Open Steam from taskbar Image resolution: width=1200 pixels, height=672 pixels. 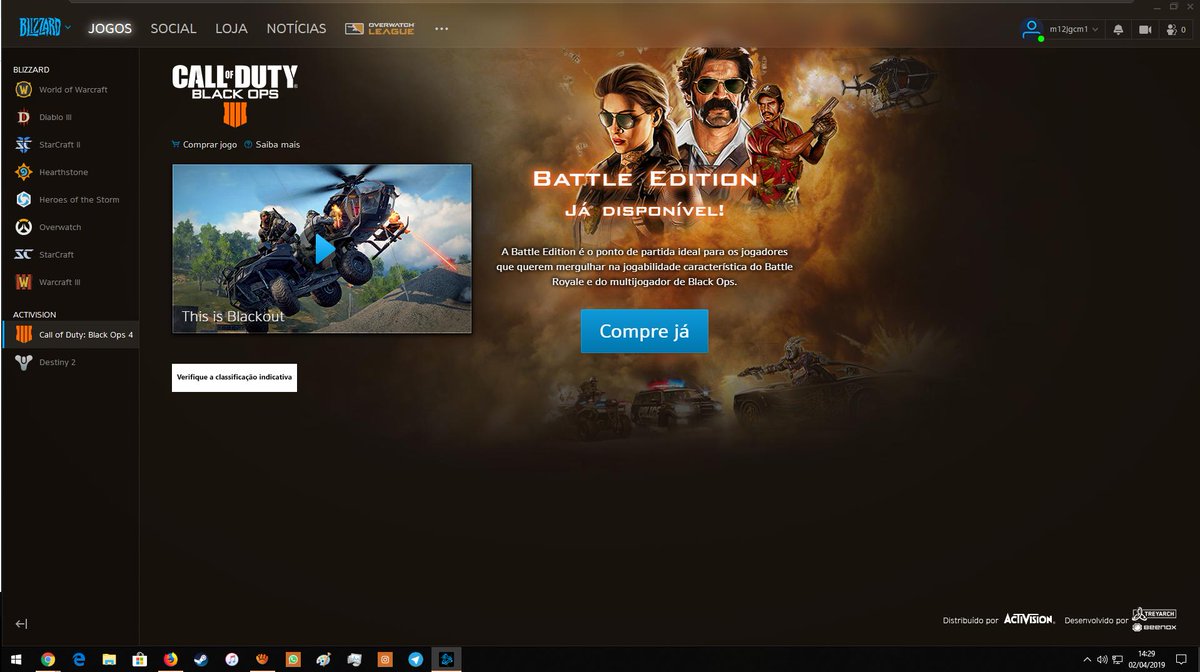[201, 659]
